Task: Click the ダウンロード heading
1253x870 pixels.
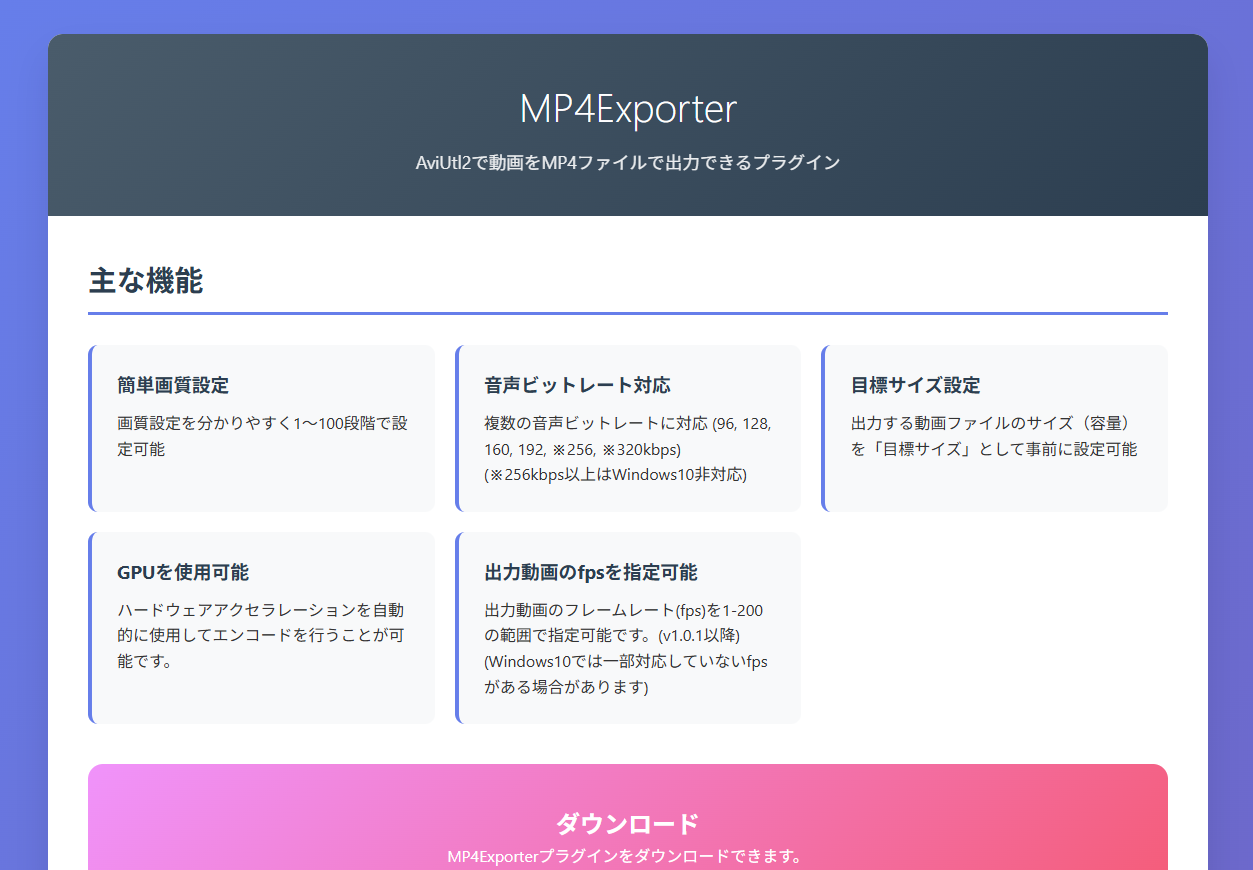Action: tap(627, 824)
